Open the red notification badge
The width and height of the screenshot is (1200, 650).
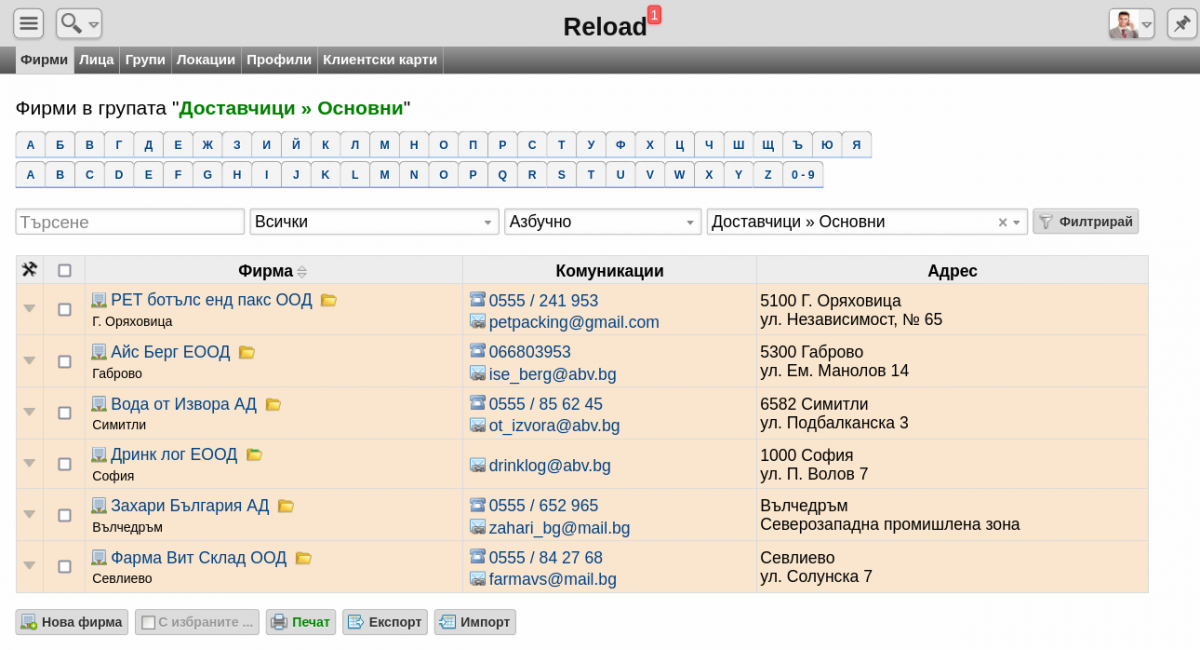point(654,14)
